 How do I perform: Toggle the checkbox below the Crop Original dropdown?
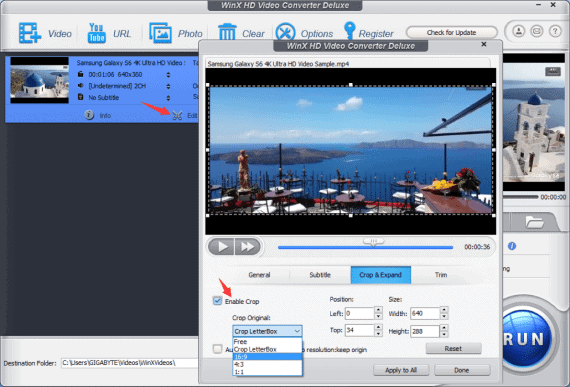(x=217, y=349)
